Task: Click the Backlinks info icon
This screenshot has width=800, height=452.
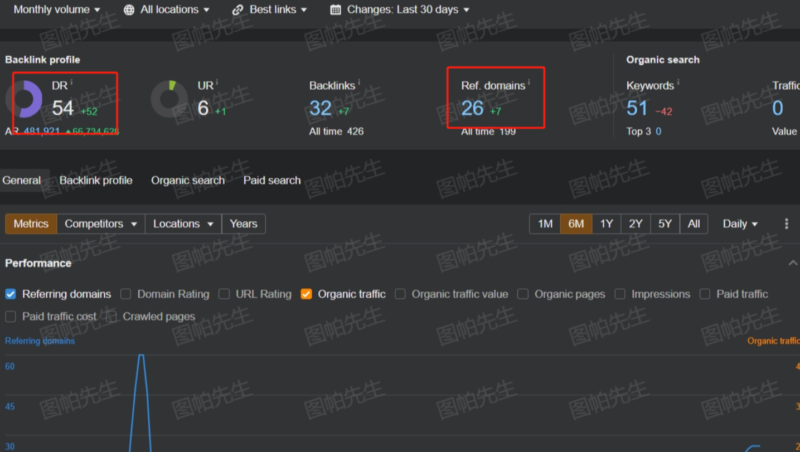Action: click(x=360, y=83)
